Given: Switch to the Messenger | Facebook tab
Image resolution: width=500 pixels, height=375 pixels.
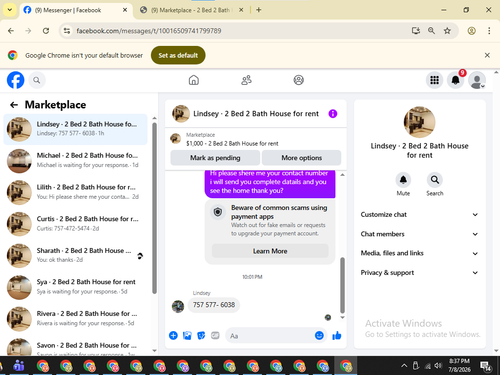Looking at the screenshot, I should (x=75, y=10).
